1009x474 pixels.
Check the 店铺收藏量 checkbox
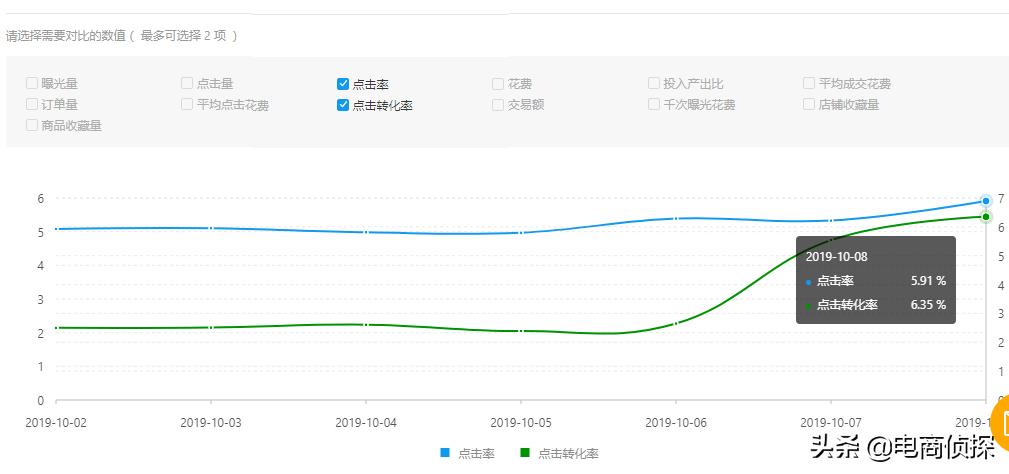[x=809, y=104]
